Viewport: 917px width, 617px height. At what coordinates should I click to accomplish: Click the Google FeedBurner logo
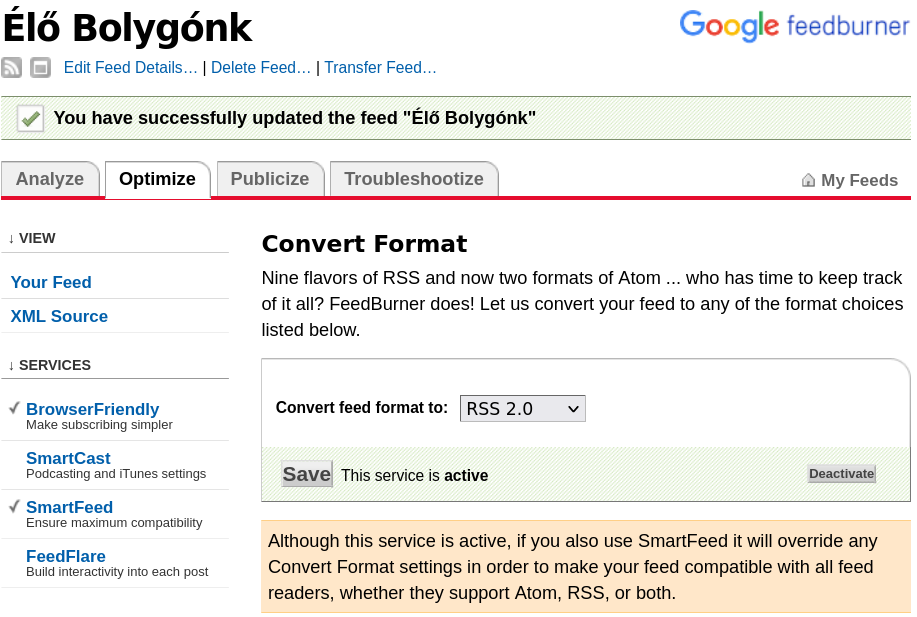tap(794, 25)
